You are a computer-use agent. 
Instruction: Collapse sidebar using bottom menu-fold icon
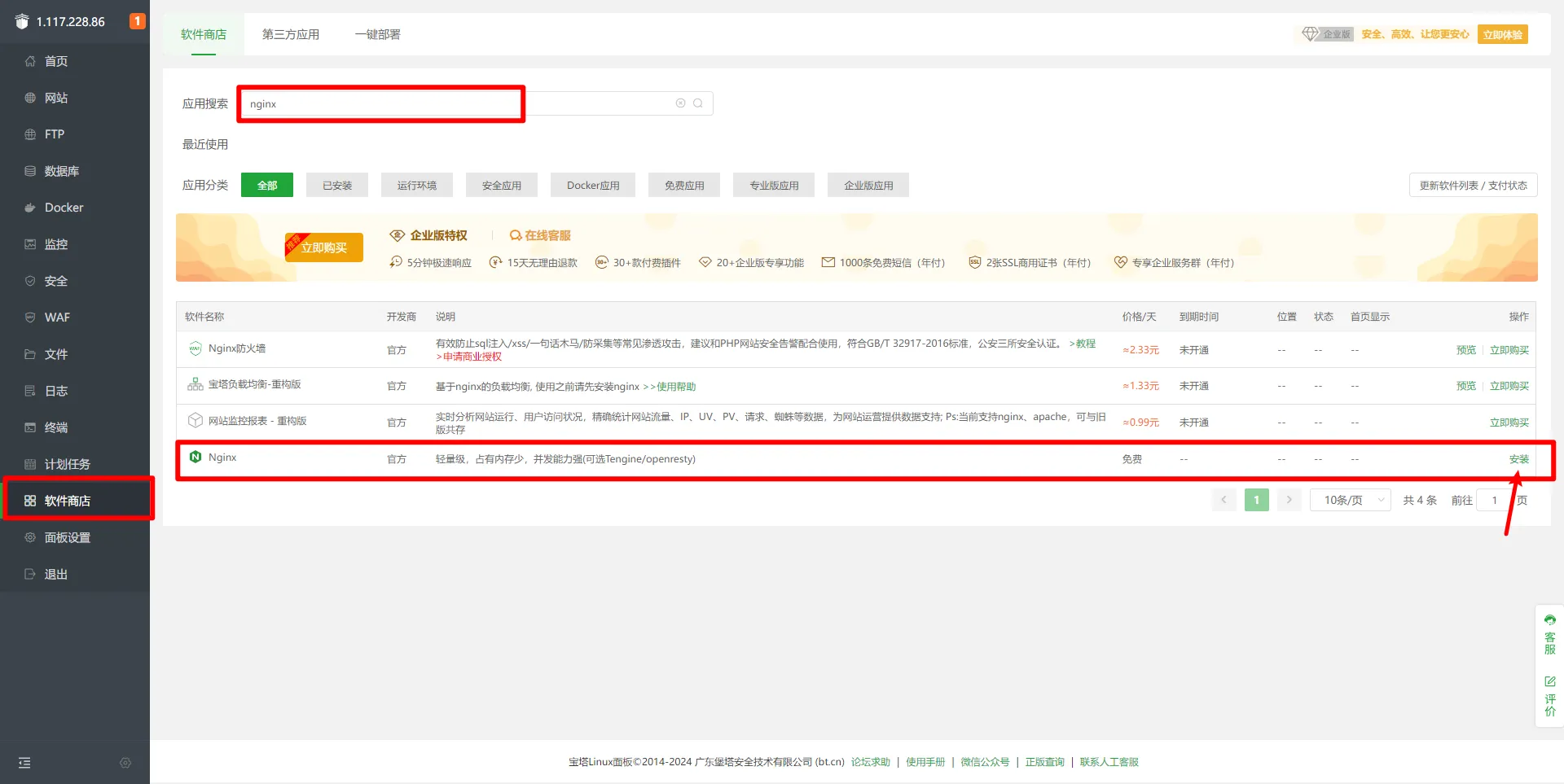click(x=24, y=763)
